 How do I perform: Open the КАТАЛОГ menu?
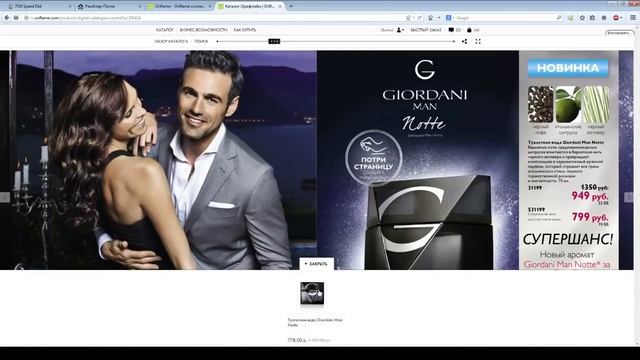pyautogui.click(x=164, y=30)
